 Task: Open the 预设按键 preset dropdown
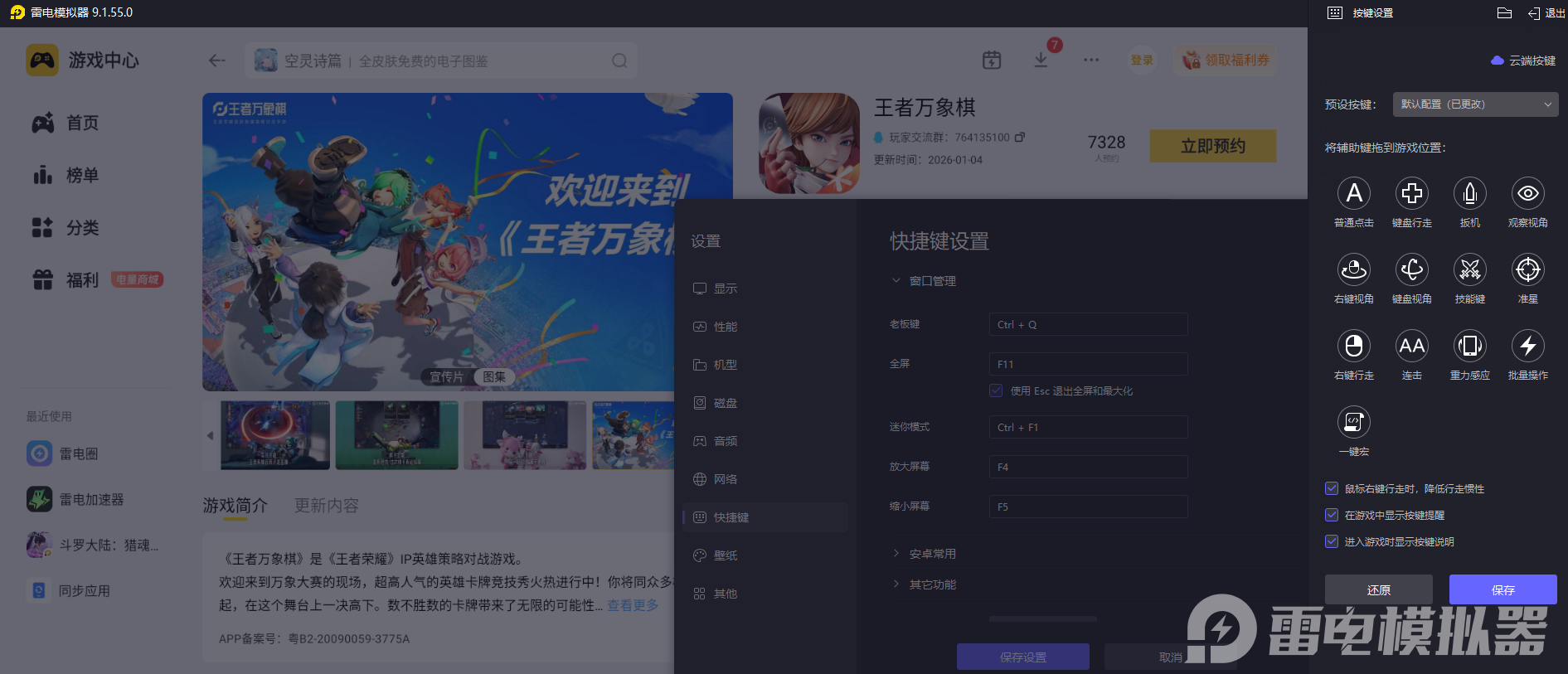pos(1476,104)
